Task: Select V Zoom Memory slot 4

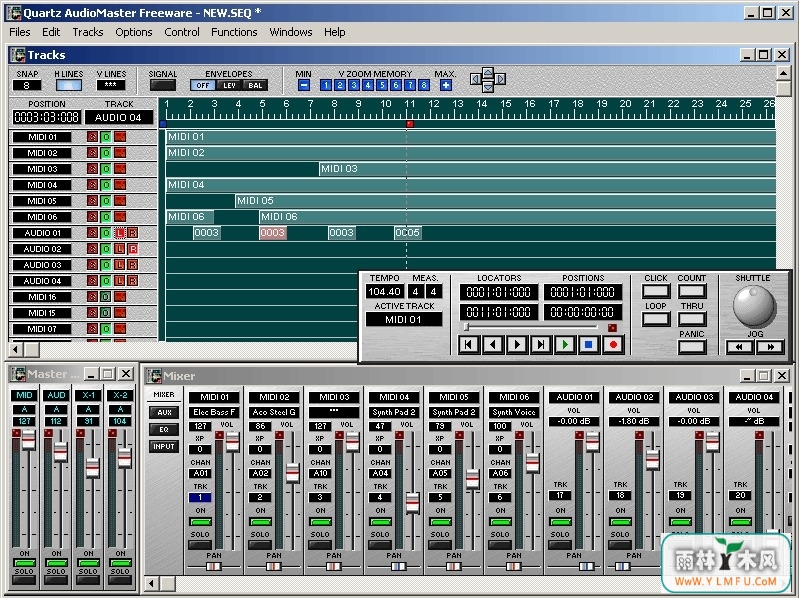Action: [367, 85]
